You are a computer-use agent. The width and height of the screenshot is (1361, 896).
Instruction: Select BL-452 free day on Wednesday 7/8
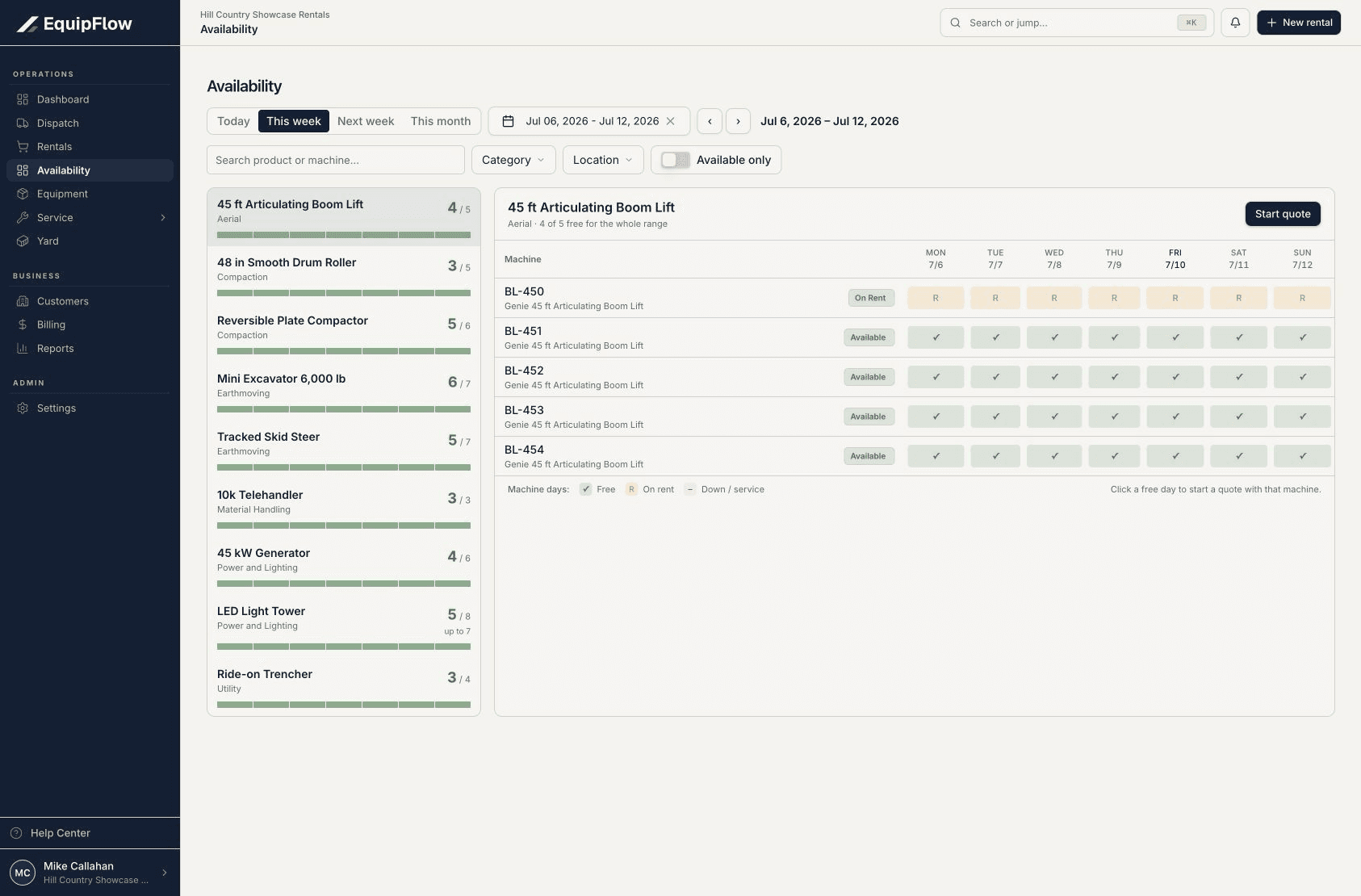pyautogui.click(x=1054, y=377)
